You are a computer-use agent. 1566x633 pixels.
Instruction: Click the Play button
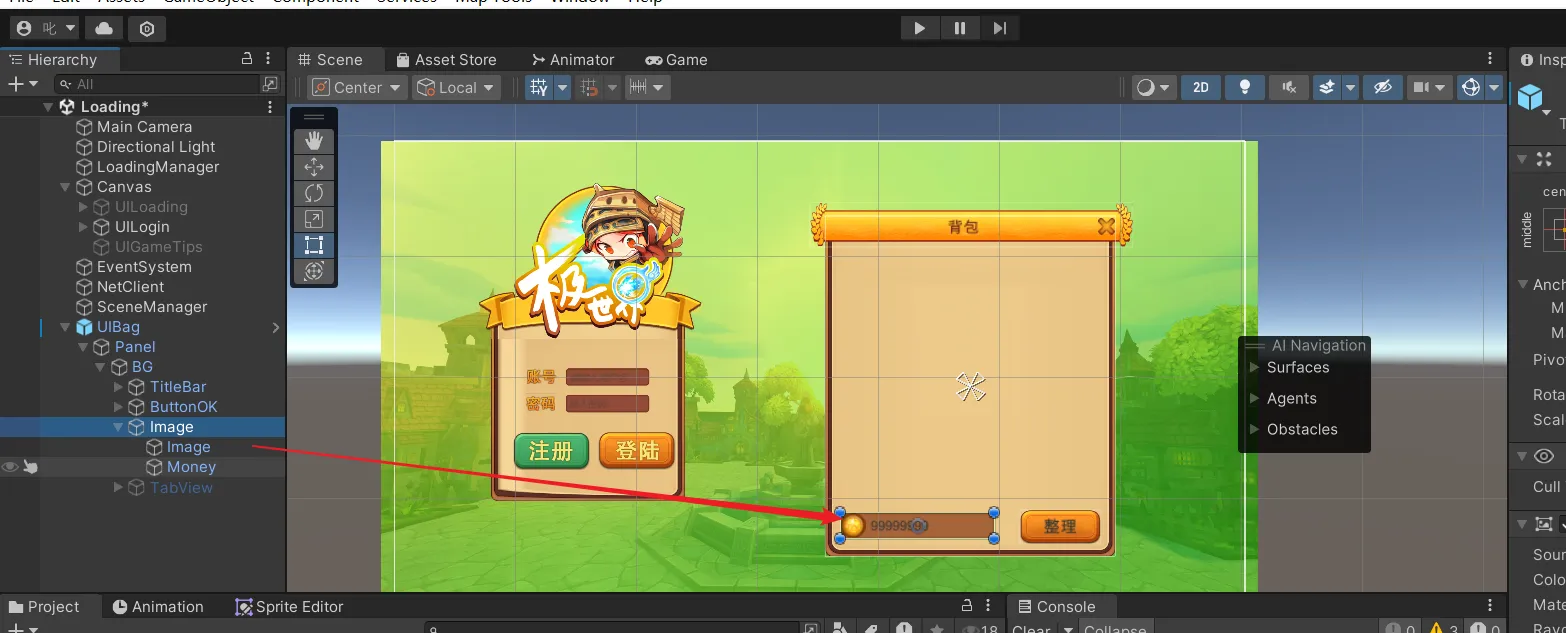click(919, 28)
